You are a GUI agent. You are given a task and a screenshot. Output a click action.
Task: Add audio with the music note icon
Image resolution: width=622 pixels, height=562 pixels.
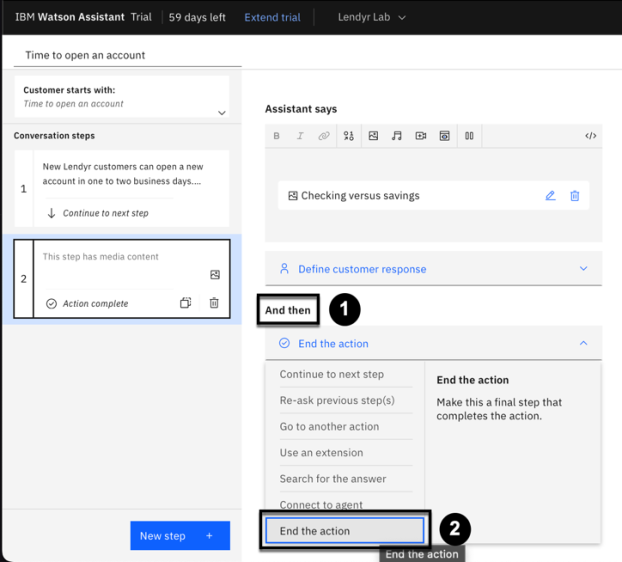(x=397, y=136)
